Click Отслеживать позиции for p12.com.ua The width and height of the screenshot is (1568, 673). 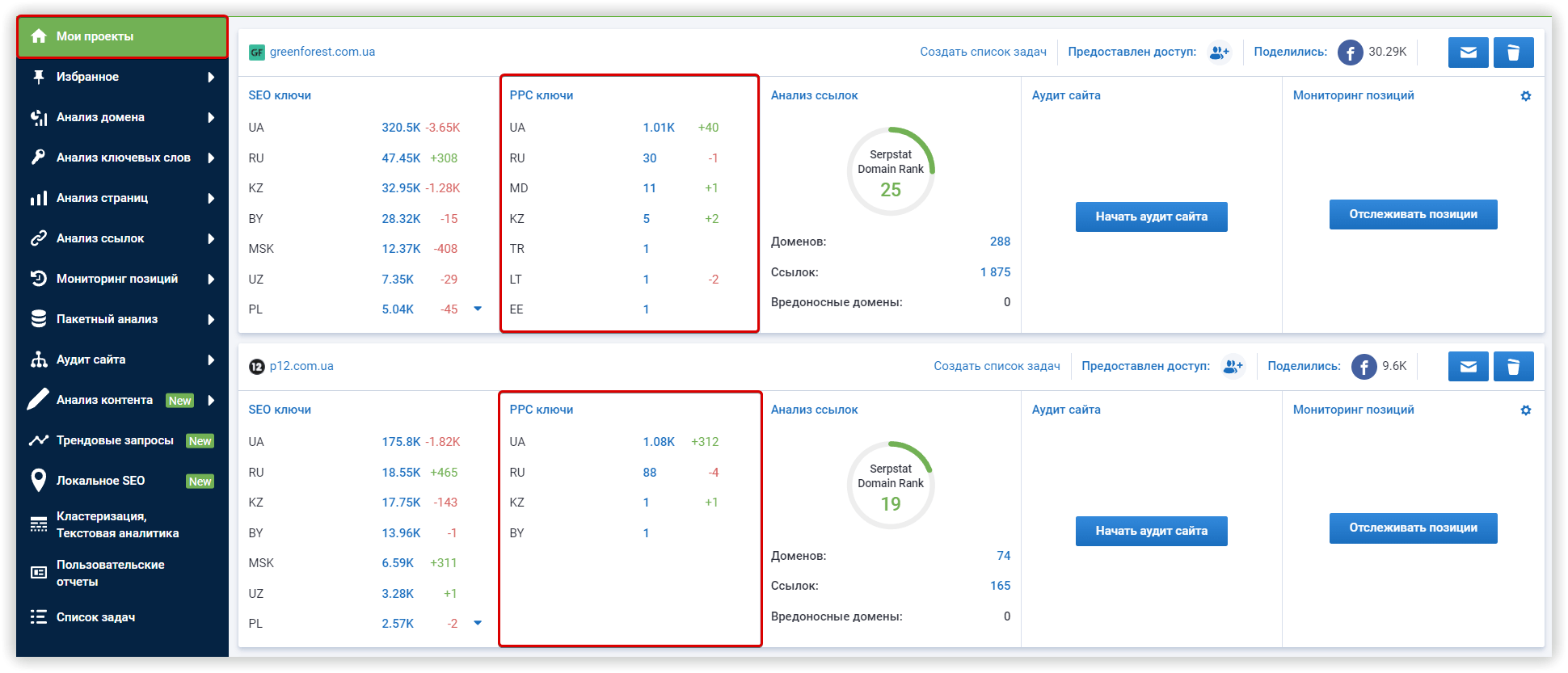pos(1413,528)
